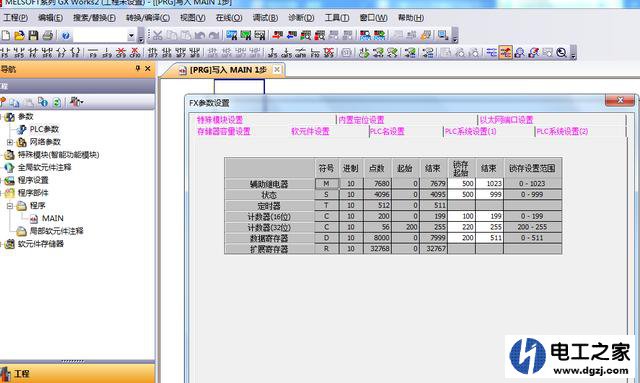Switch to the 存储器容量设置 tab

224,131
